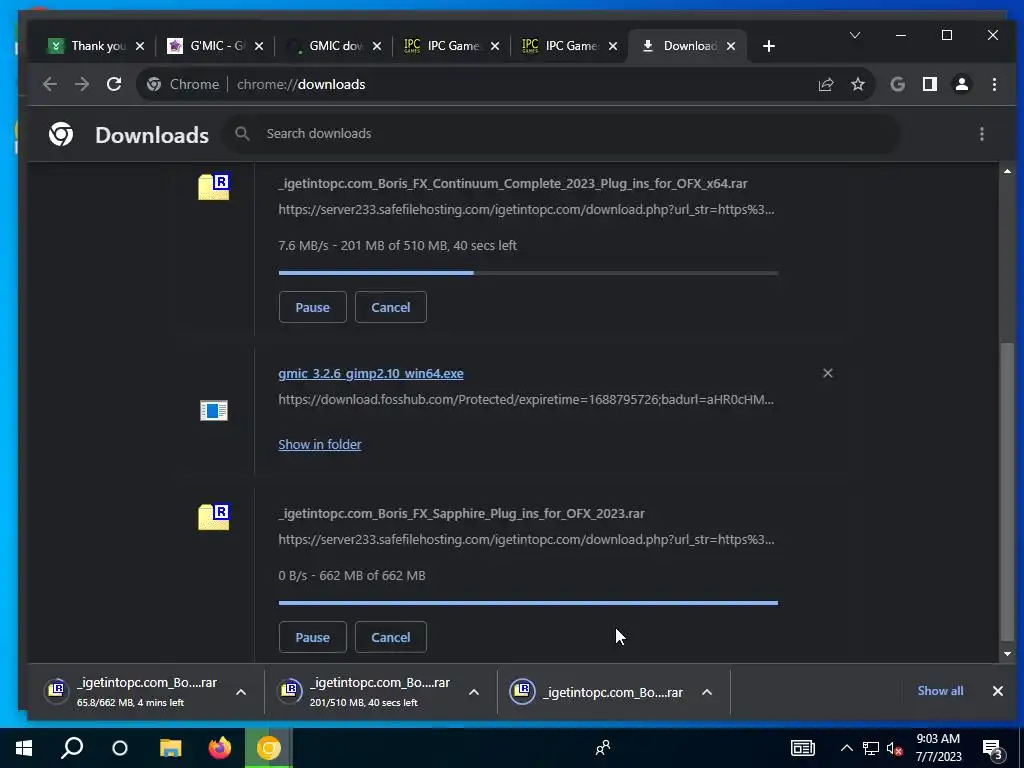The height and width of the screenshot is (768, 1024).
Task: Open the action center notifications icon
Action: (992, 749)
